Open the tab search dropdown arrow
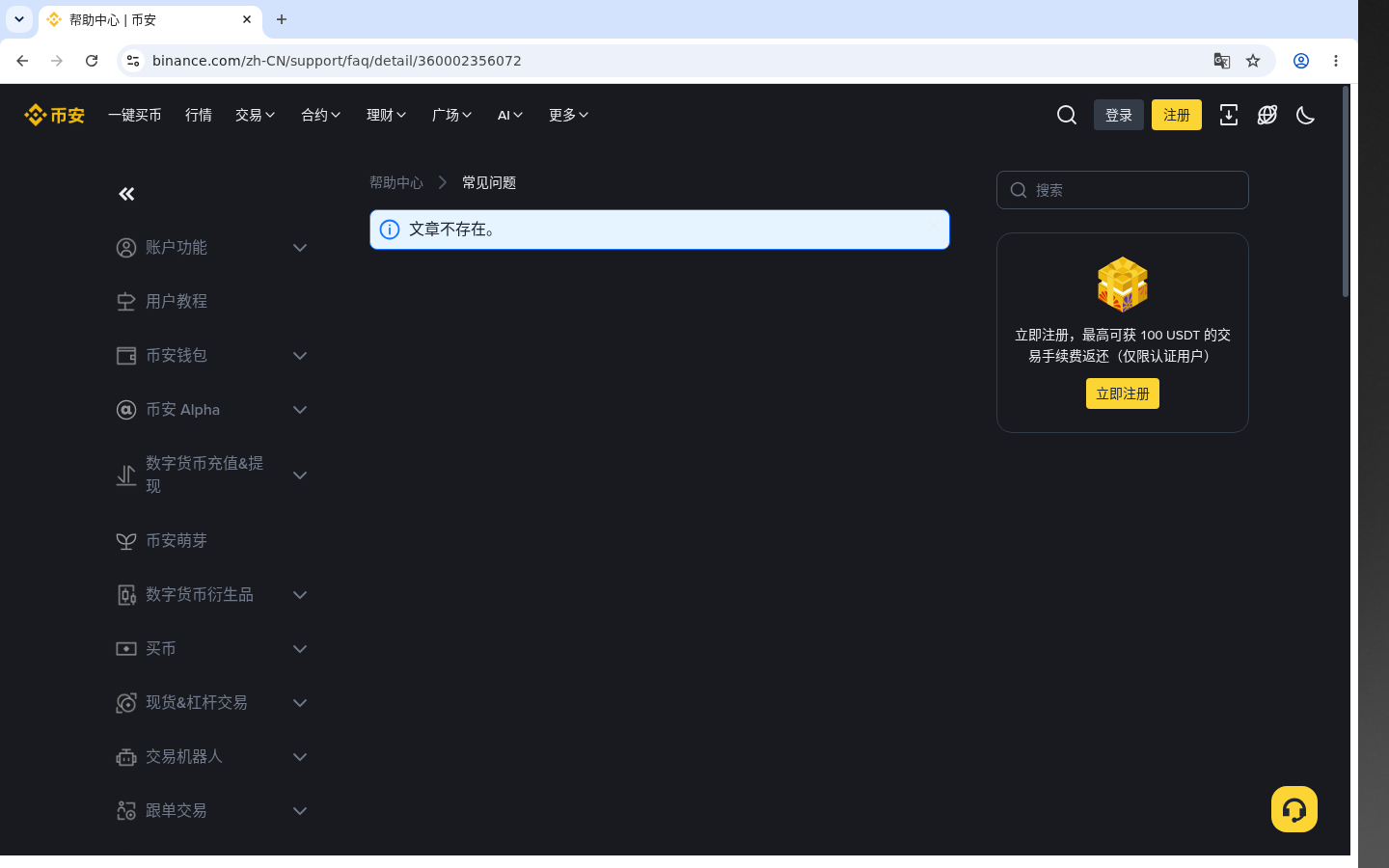 click(x=19, y=19)
